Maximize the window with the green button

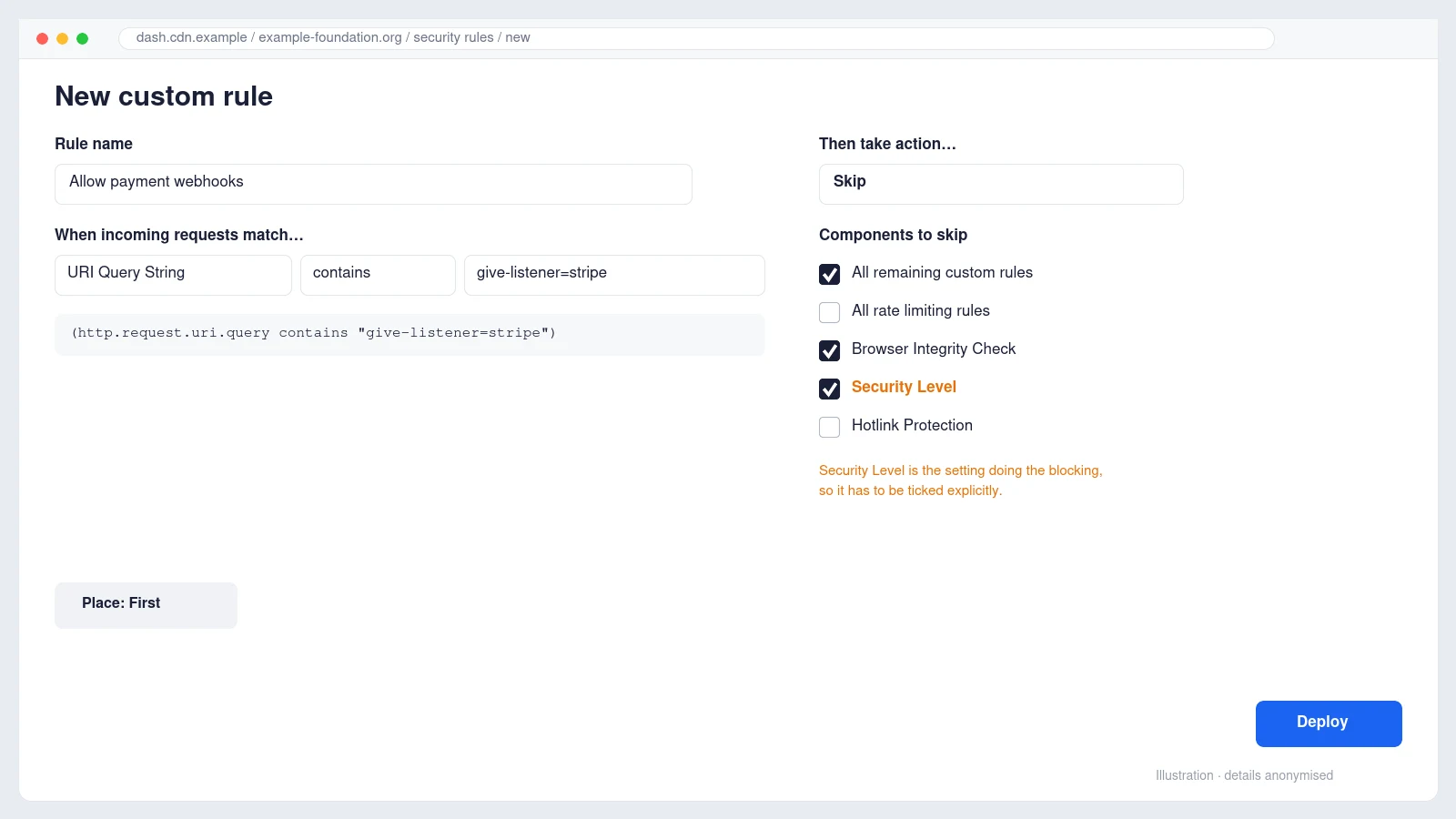coord(82,38)
